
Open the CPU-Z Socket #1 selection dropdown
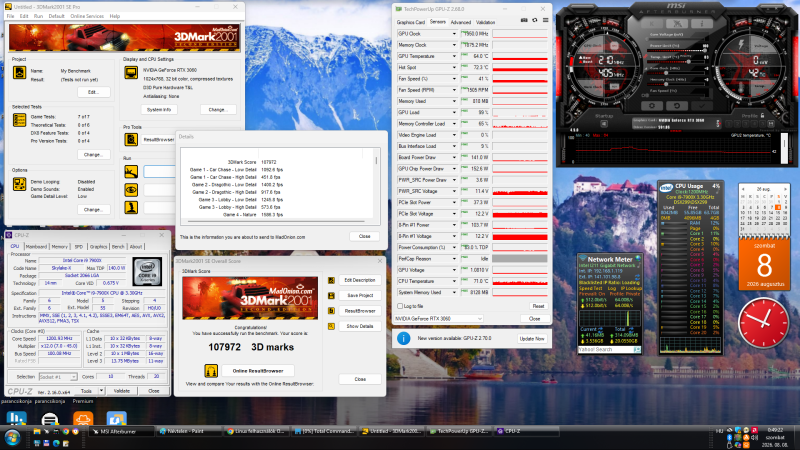click(x=58, y=377)
